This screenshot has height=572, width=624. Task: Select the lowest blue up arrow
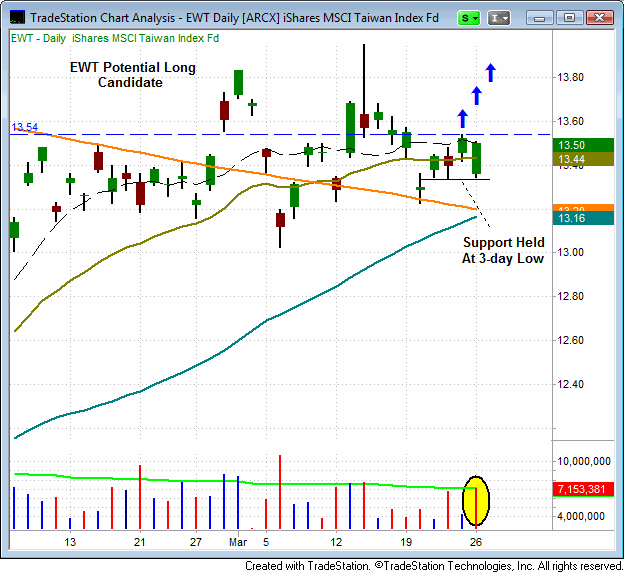coord(462,118)
